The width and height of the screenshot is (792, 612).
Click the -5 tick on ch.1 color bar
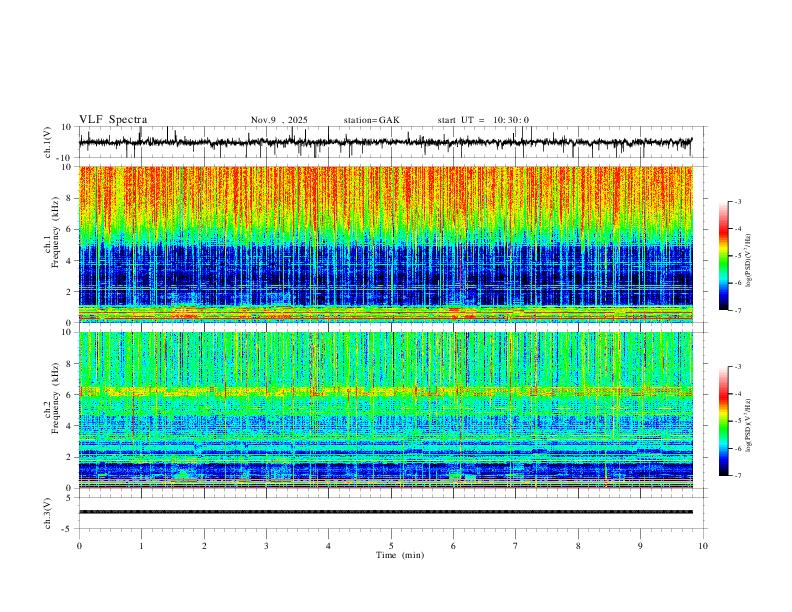coord(737,256)
